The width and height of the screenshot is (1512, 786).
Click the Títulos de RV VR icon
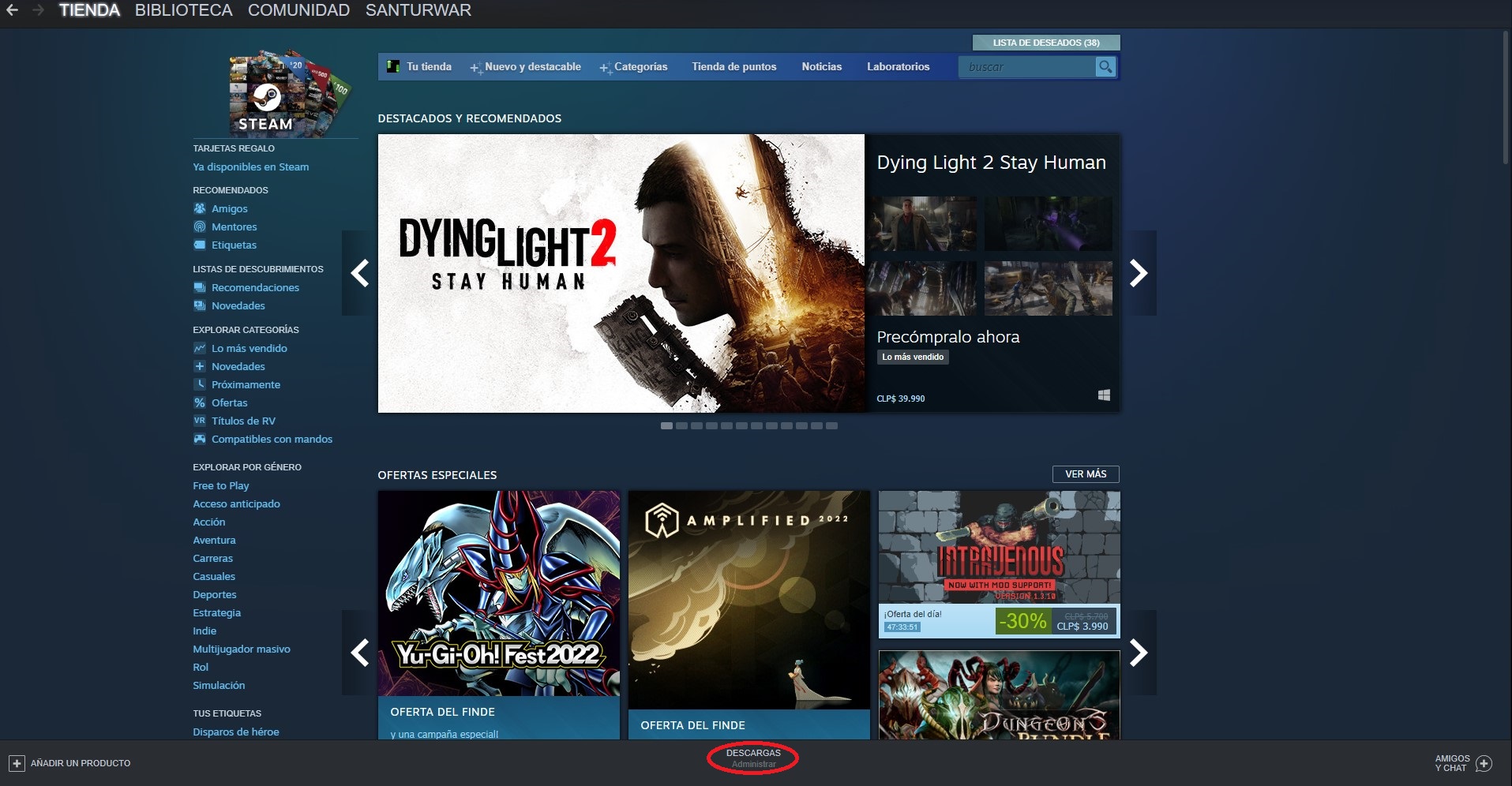coord(200,421)
